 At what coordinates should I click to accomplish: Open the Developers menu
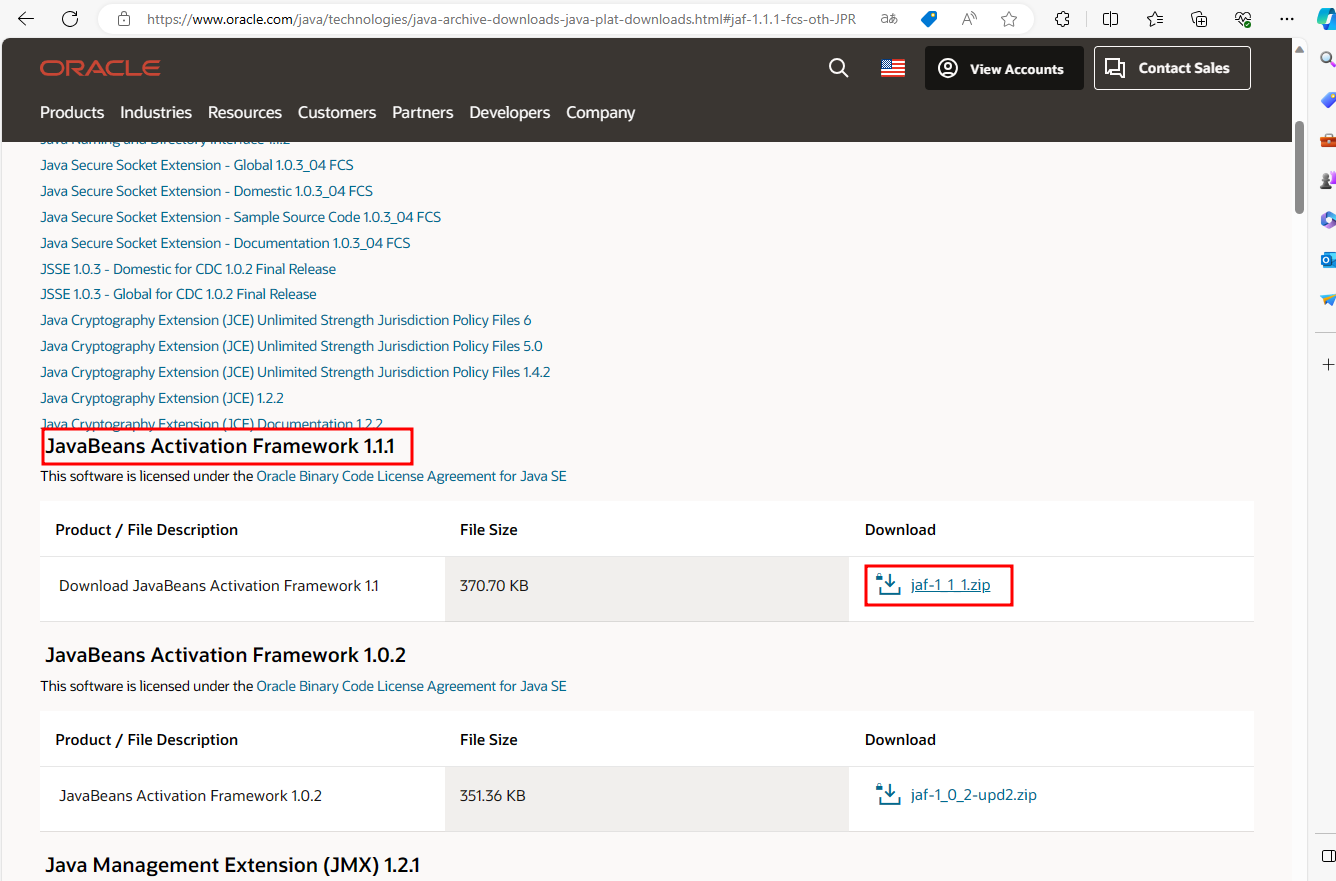pyautogui.click(x=510, y=112)
